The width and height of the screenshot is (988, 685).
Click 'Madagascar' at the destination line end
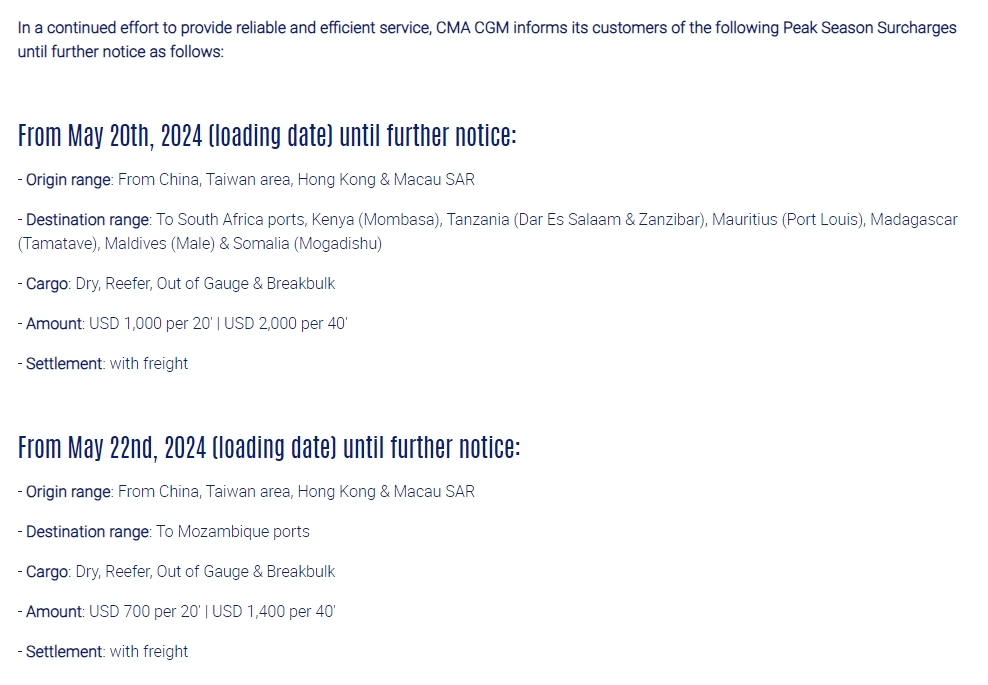point(914,220)
